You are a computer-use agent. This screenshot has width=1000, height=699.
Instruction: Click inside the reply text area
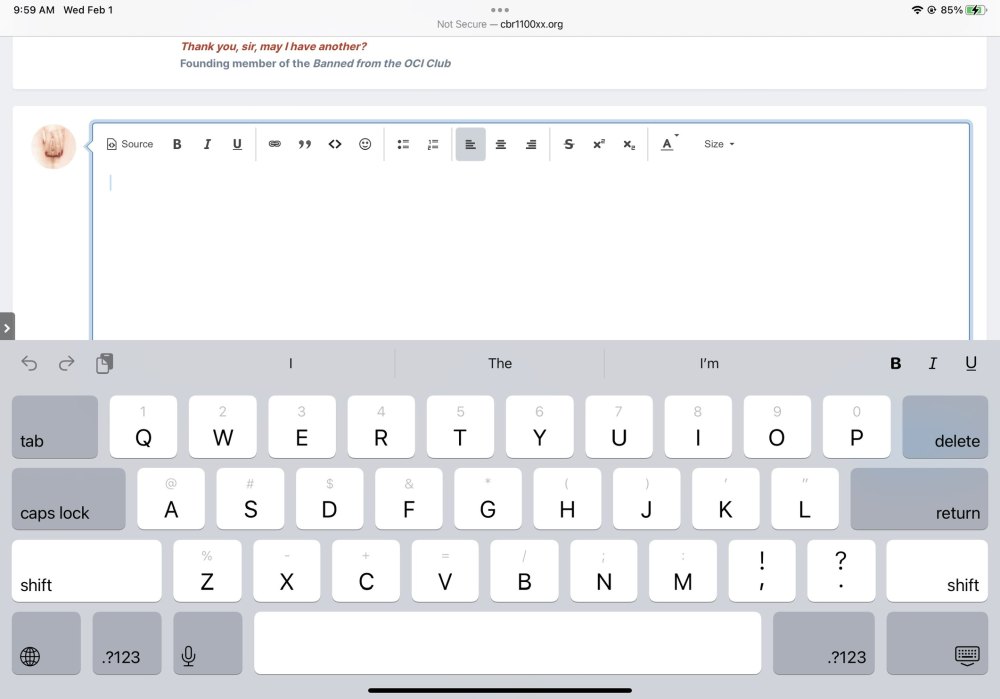tap(530, 250)
